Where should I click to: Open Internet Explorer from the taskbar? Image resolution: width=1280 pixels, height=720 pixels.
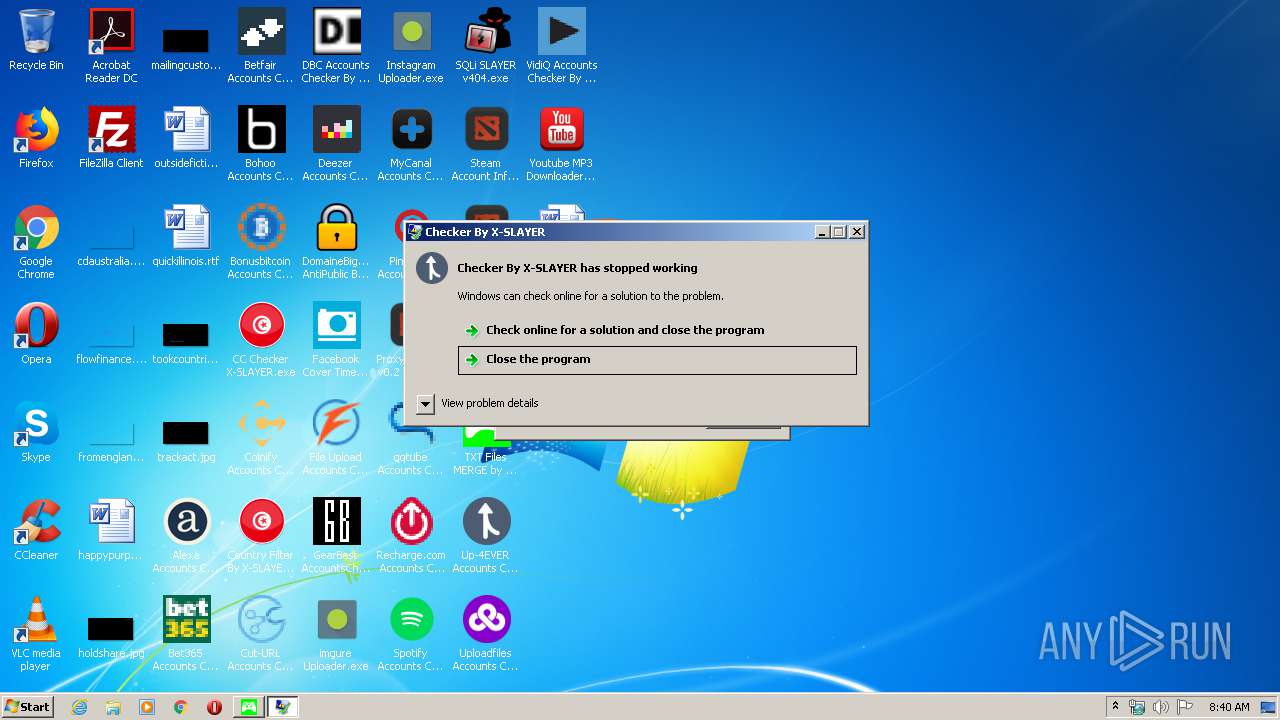click(80, 707)
